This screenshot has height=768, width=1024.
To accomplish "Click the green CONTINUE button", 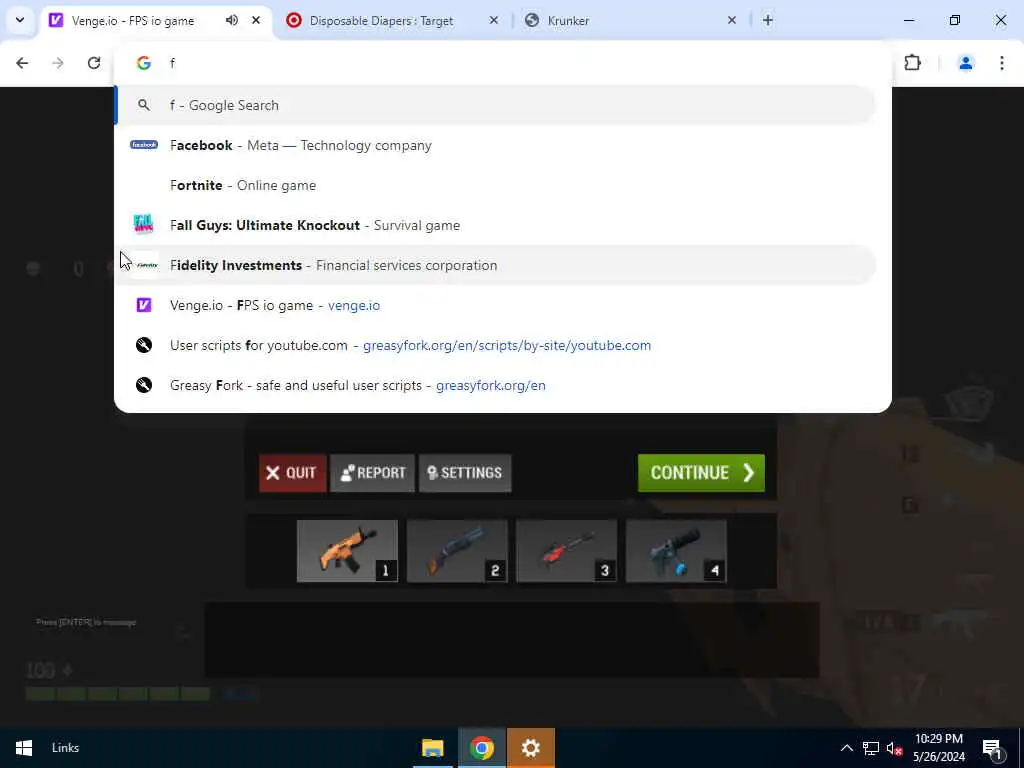I will pos(701,473).
